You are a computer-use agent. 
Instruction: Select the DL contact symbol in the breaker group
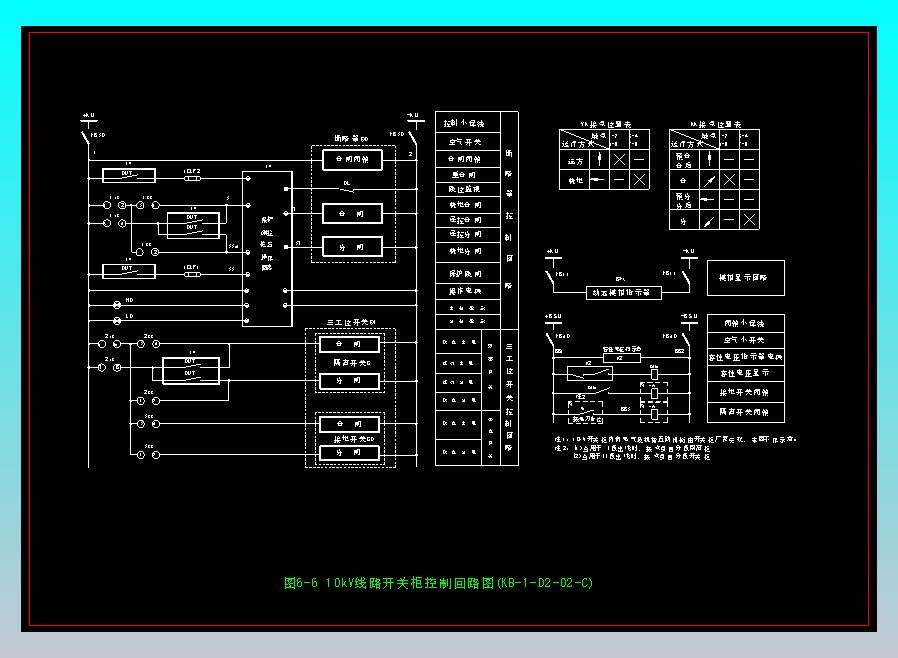point(347,187)
